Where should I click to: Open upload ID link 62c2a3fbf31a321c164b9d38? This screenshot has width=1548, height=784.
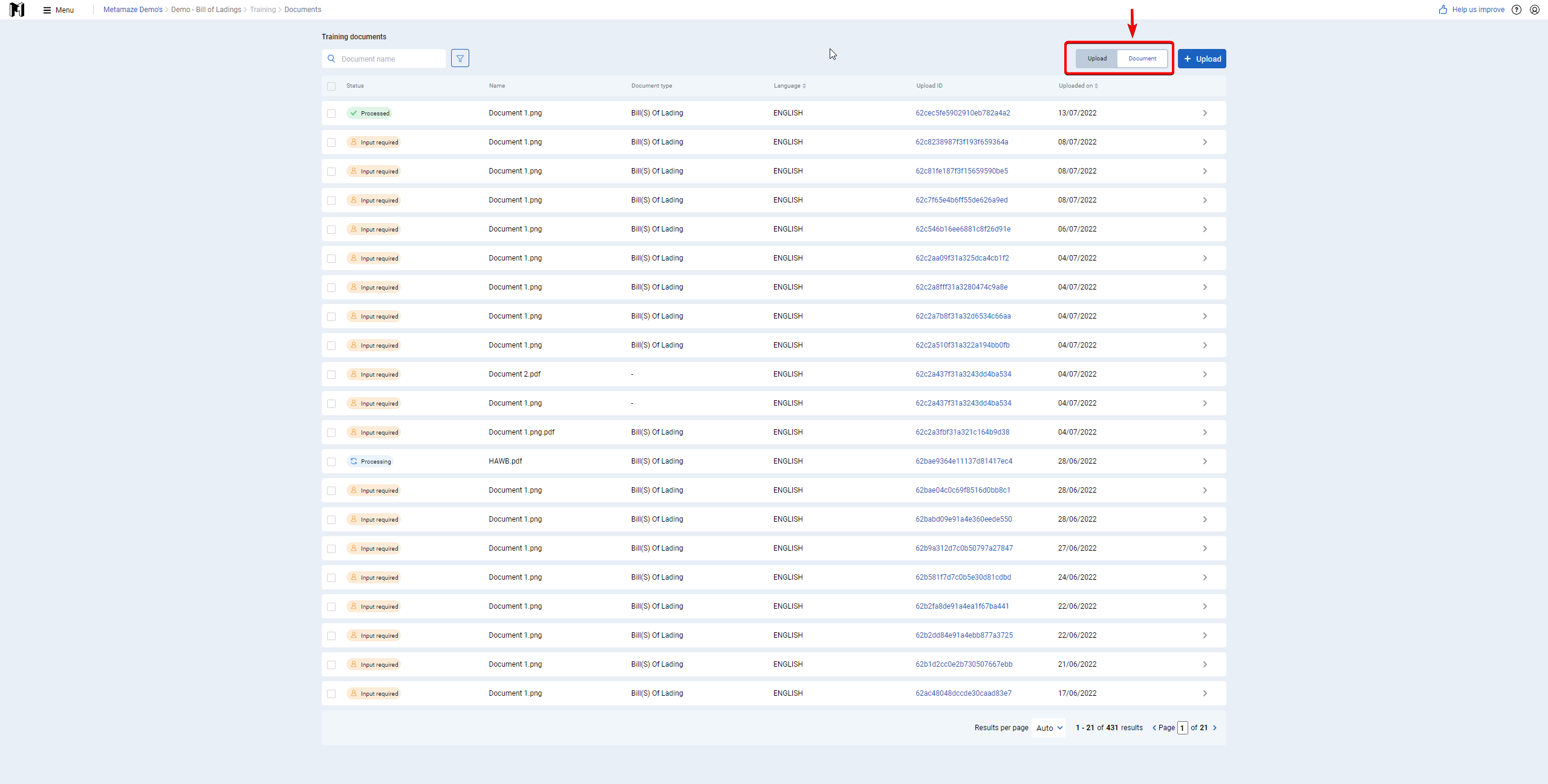pyautogui.click(x=963, y=432)
